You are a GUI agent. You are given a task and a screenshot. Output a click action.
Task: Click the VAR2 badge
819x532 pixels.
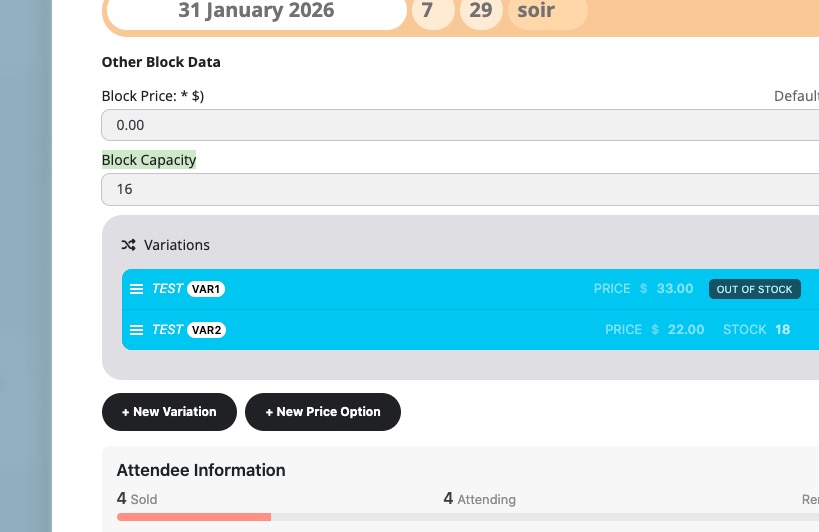207,330
